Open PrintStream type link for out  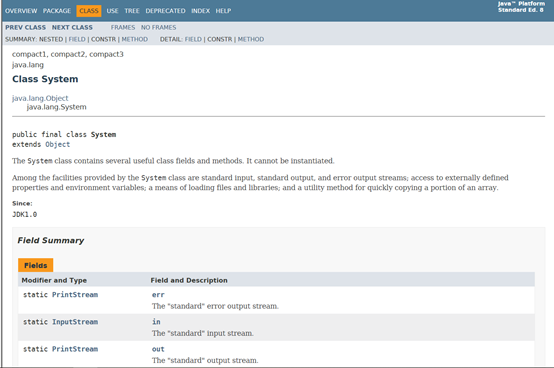(x=75, y=349)
